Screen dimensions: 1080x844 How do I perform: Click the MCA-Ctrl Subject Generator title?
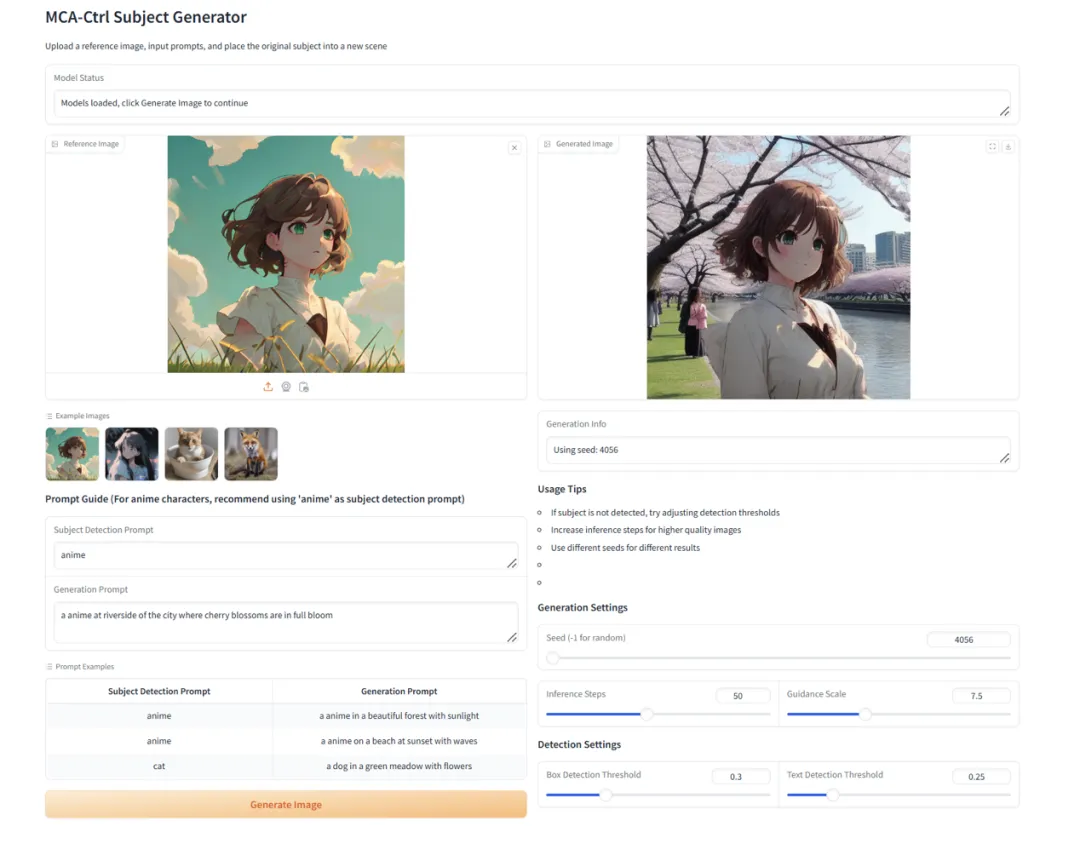tap(146, 17)
